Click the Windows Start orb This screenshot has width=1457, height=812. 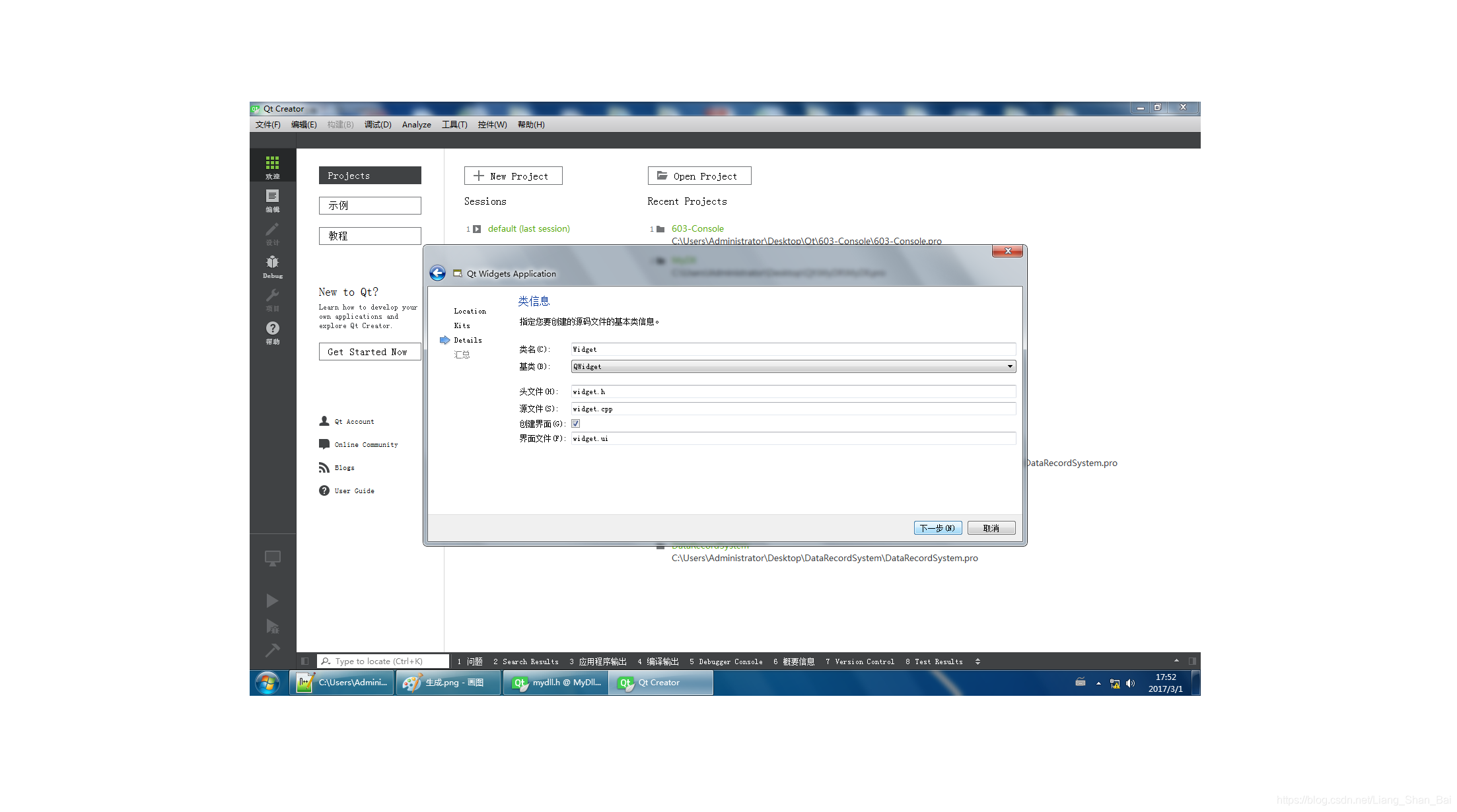pos(267,683)
